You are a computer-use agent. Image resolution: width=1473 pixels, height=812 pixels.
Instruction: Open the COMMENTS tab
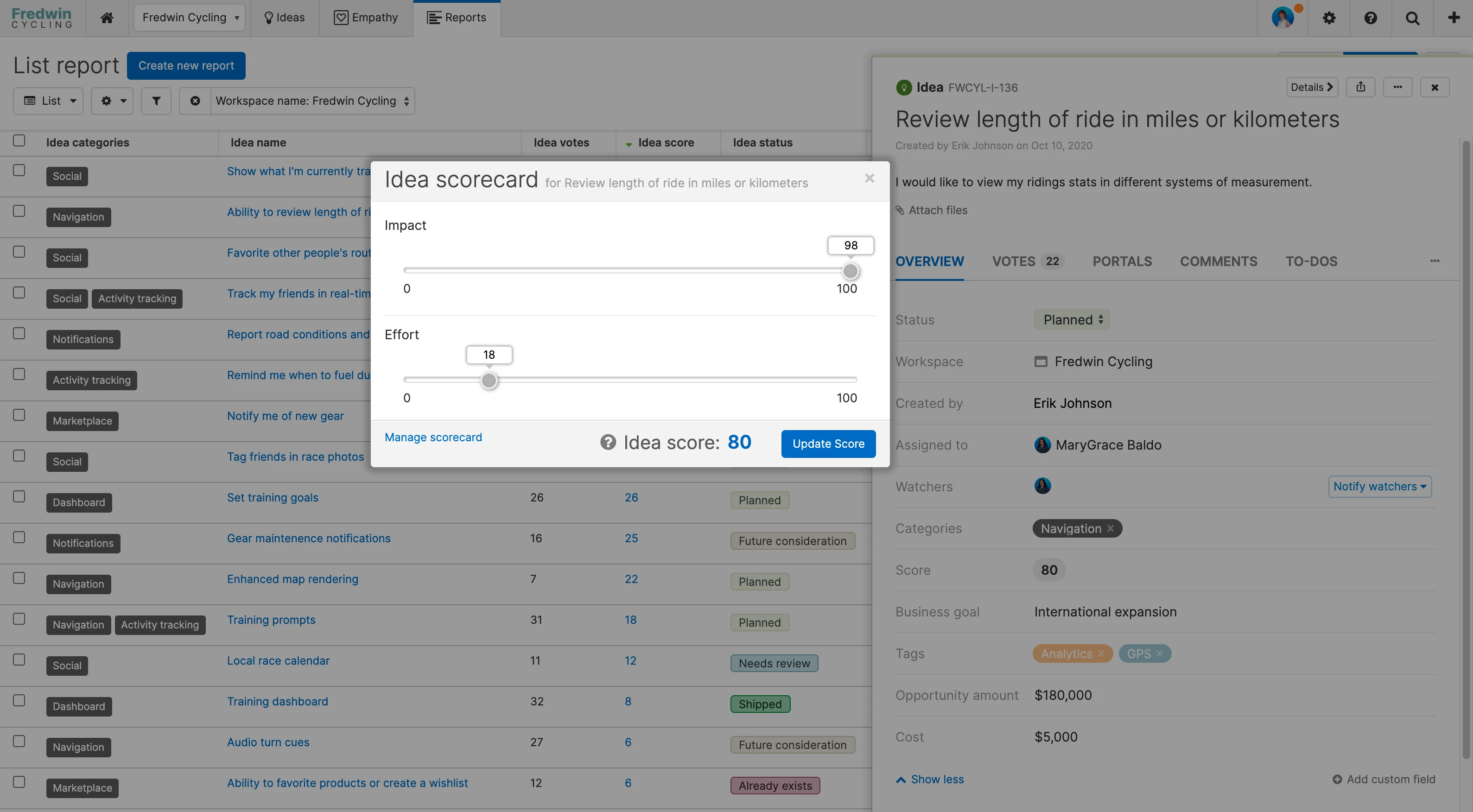[1218, 261]
